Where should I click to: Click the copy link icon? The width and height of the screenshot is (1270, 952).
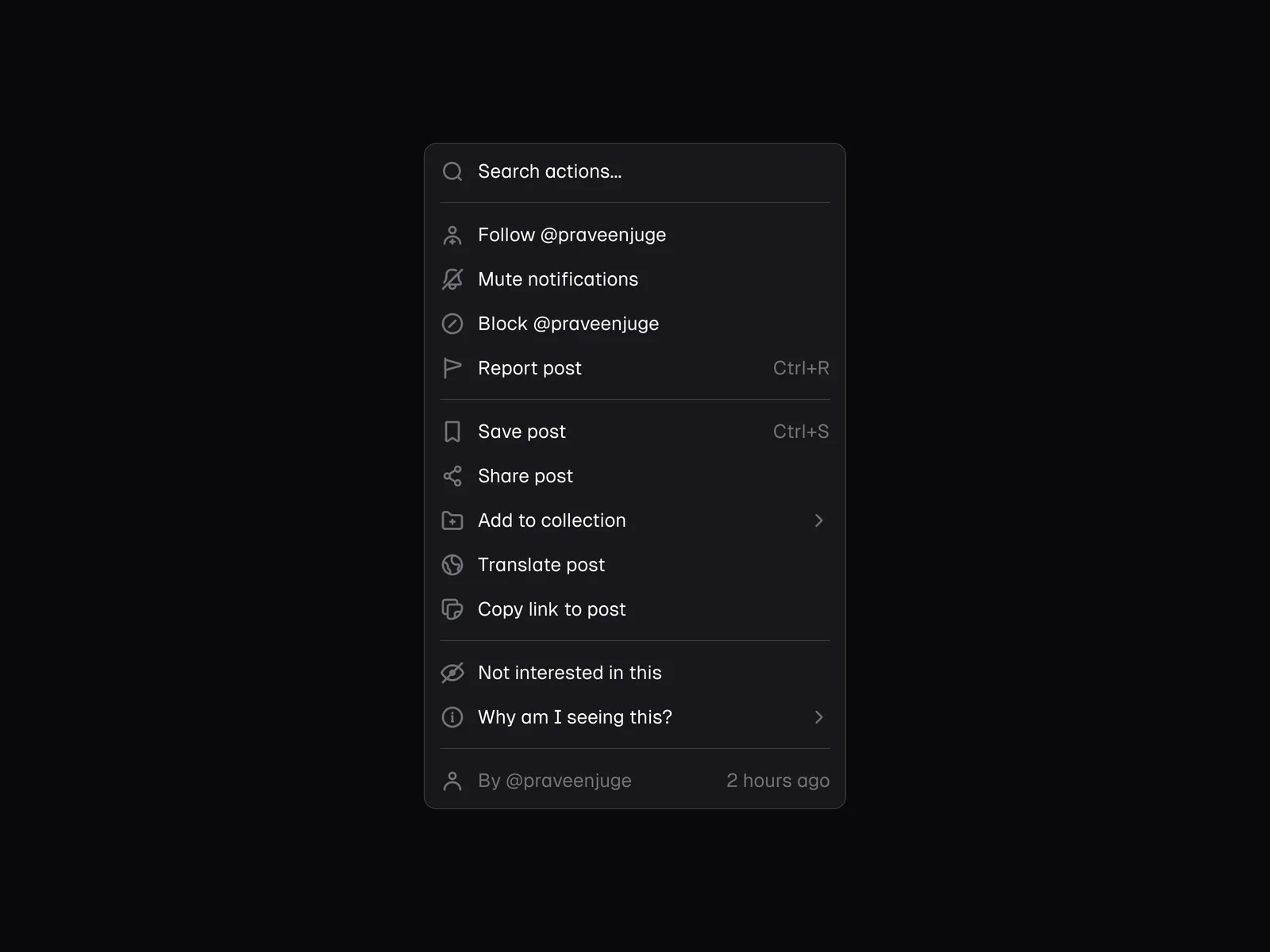tap(452, 609)
